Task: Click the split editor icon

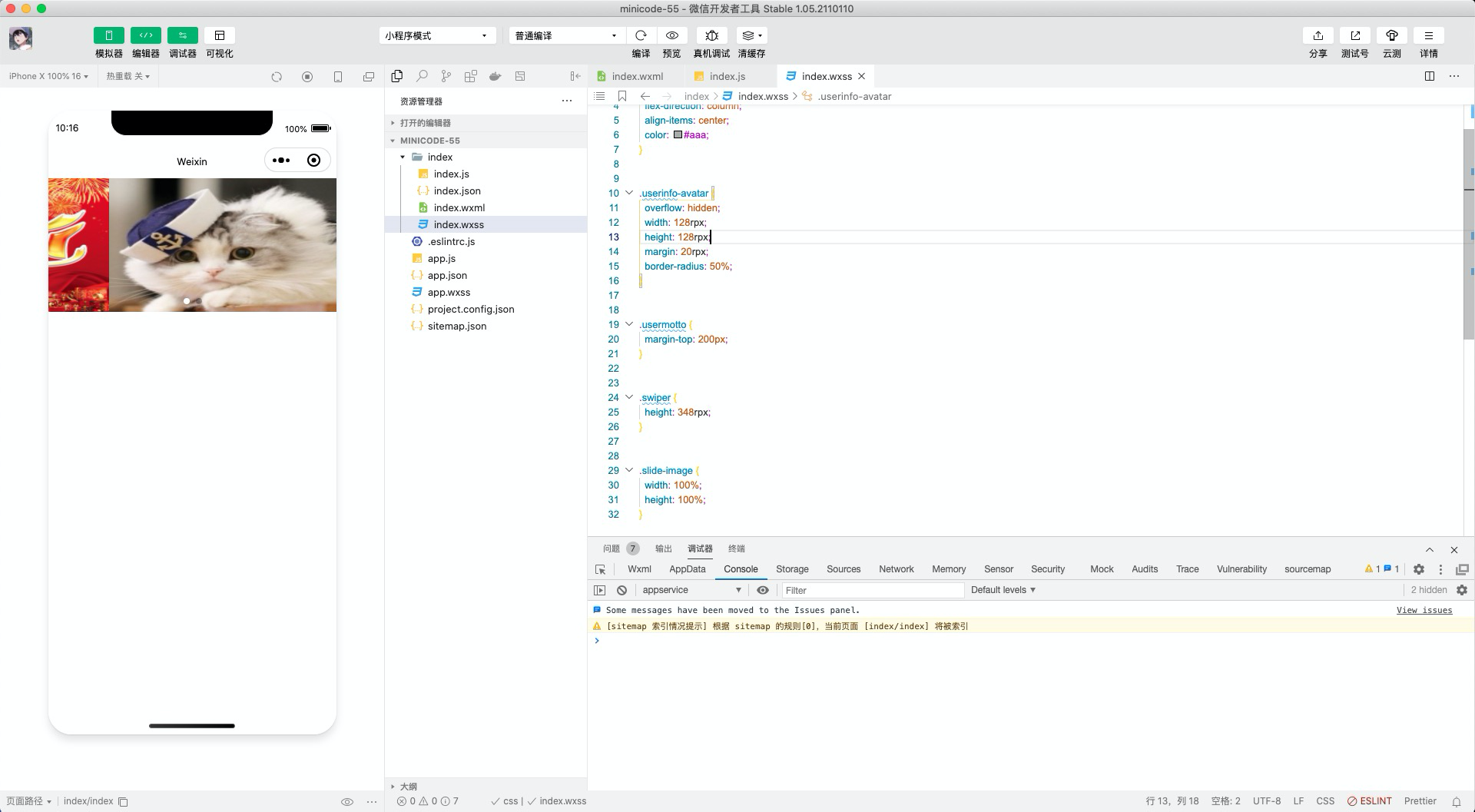Action: [x=1430, y=76]
